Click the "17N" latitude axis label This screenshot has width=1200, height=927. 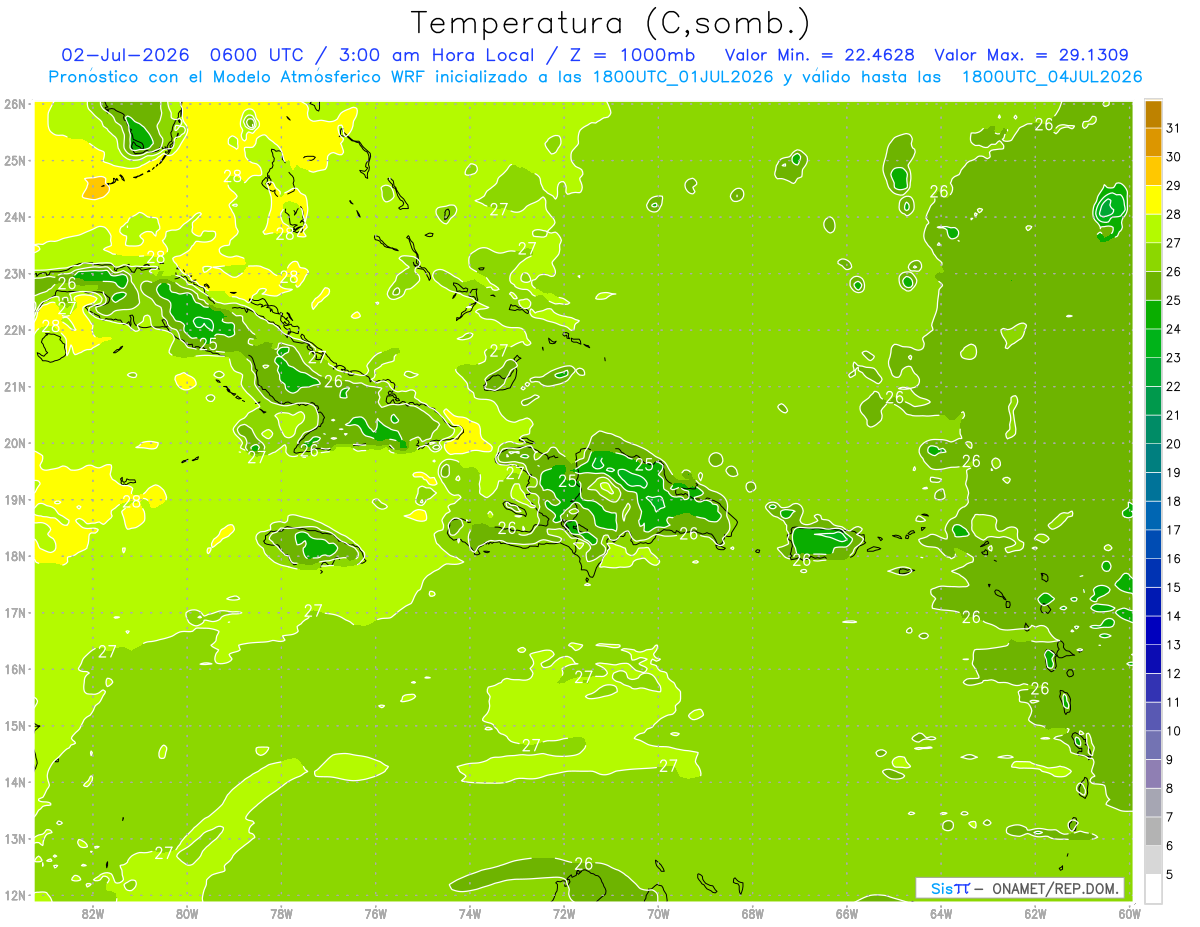14,612
